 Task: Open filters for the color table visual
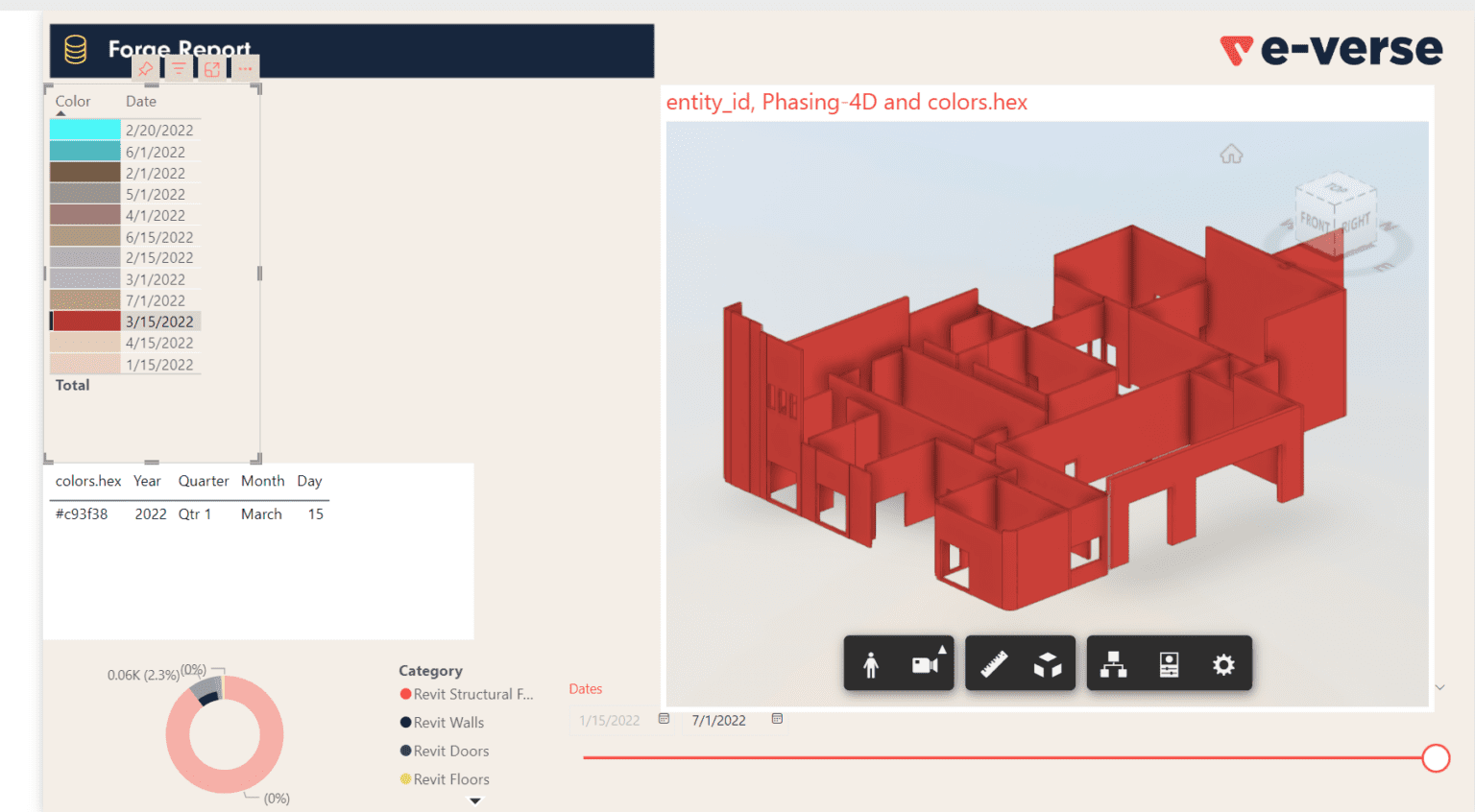tap(179, 68)
